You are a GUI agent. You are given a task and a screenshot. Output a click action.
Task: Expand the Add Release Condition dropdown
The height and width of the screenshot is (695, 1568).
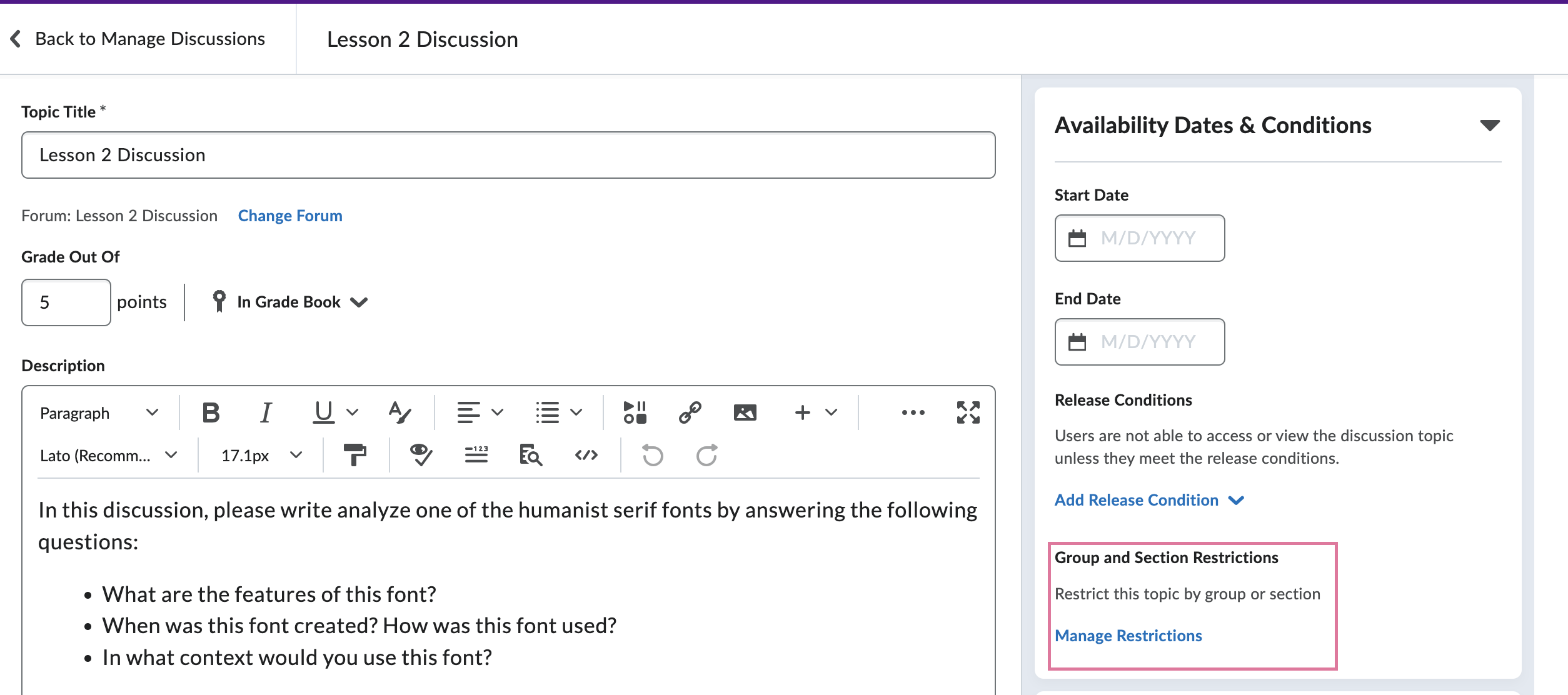point(1150,499)
